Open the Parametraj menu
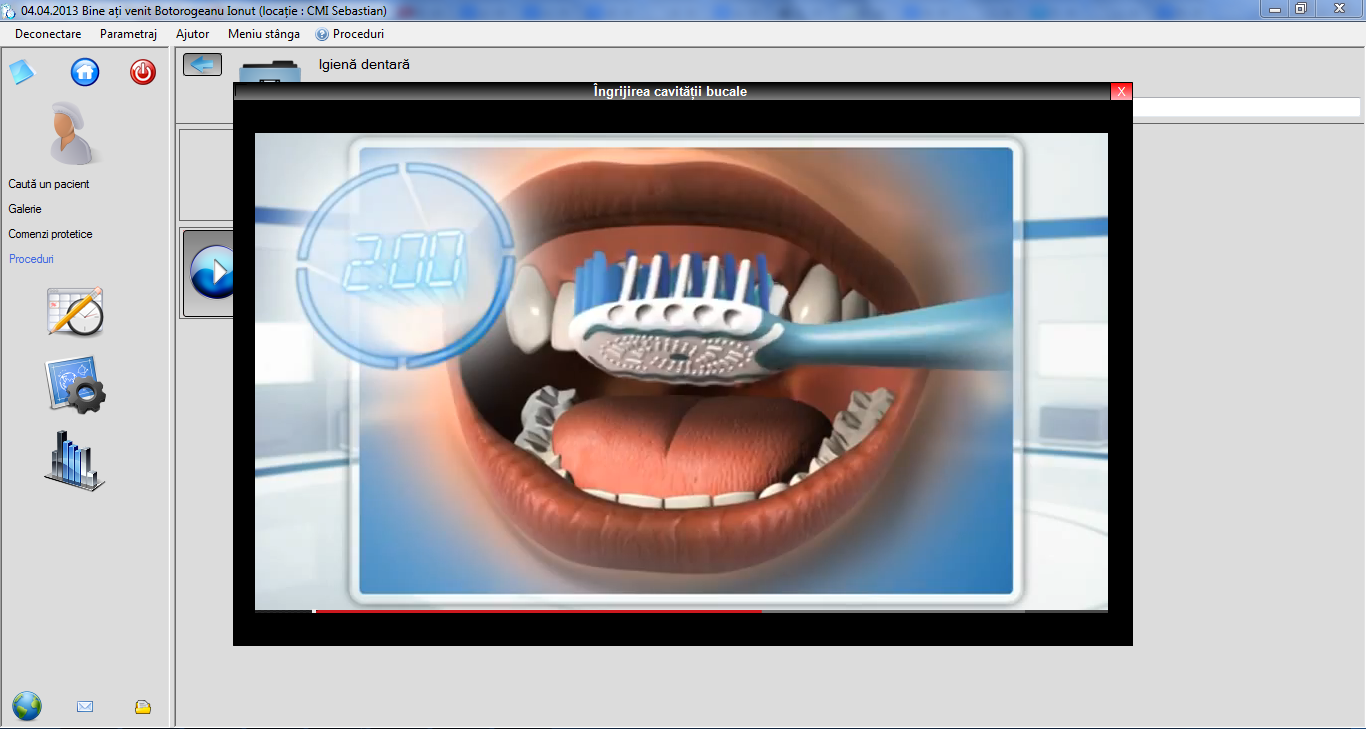1366x729 pixels. 128,34
